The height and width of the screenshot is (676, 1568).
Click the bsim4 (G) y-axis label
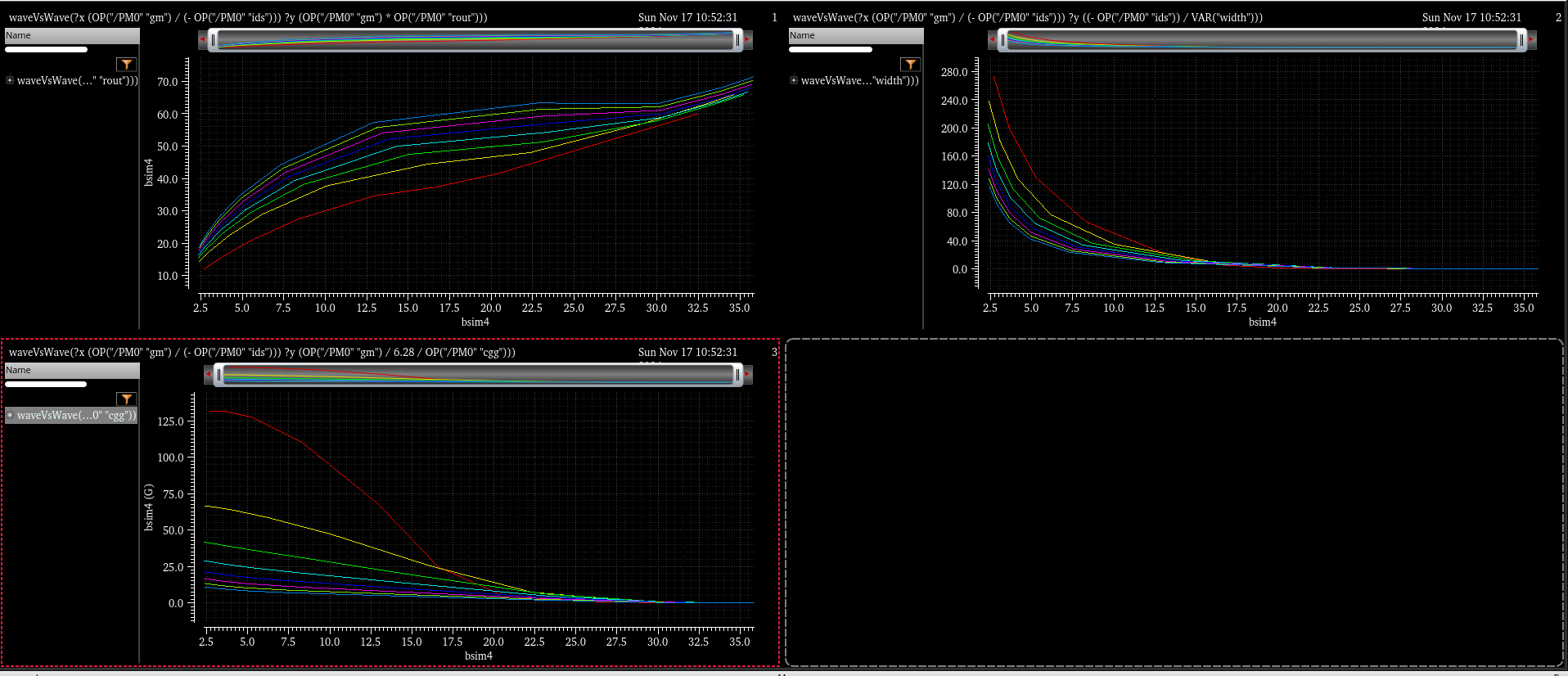coord(149,507)
